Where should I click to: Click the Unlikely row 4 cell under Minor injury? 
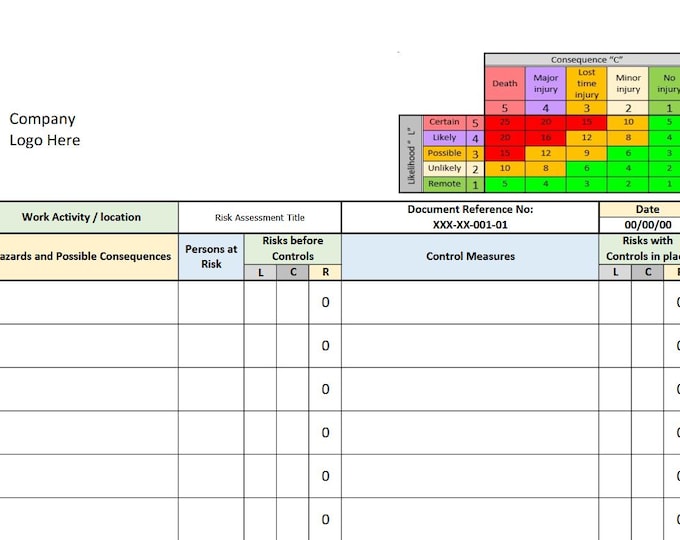point(628,168)
